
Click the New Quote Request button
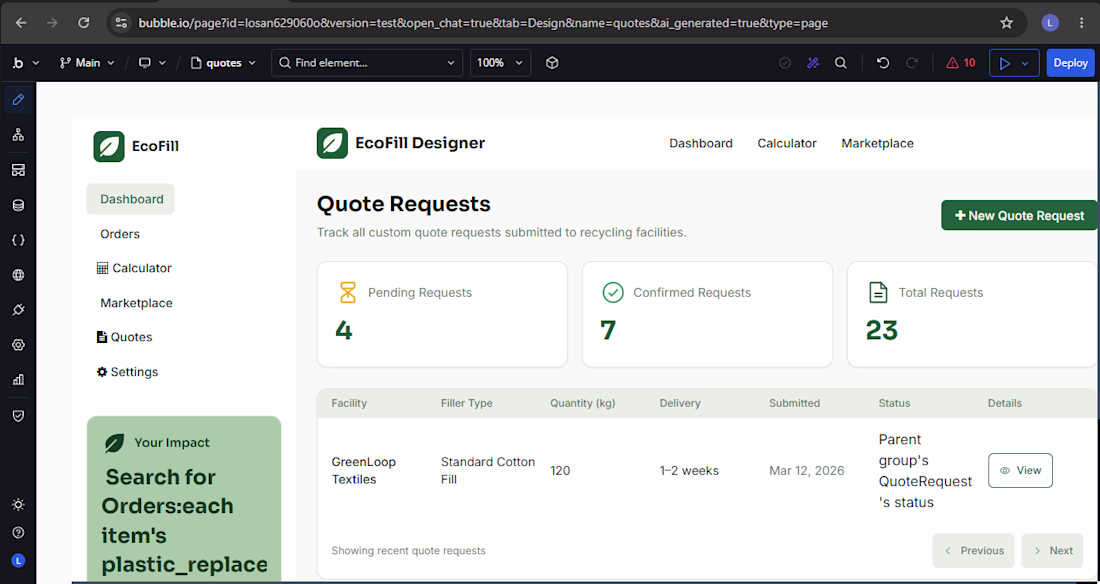click(x=1019, y=215)
